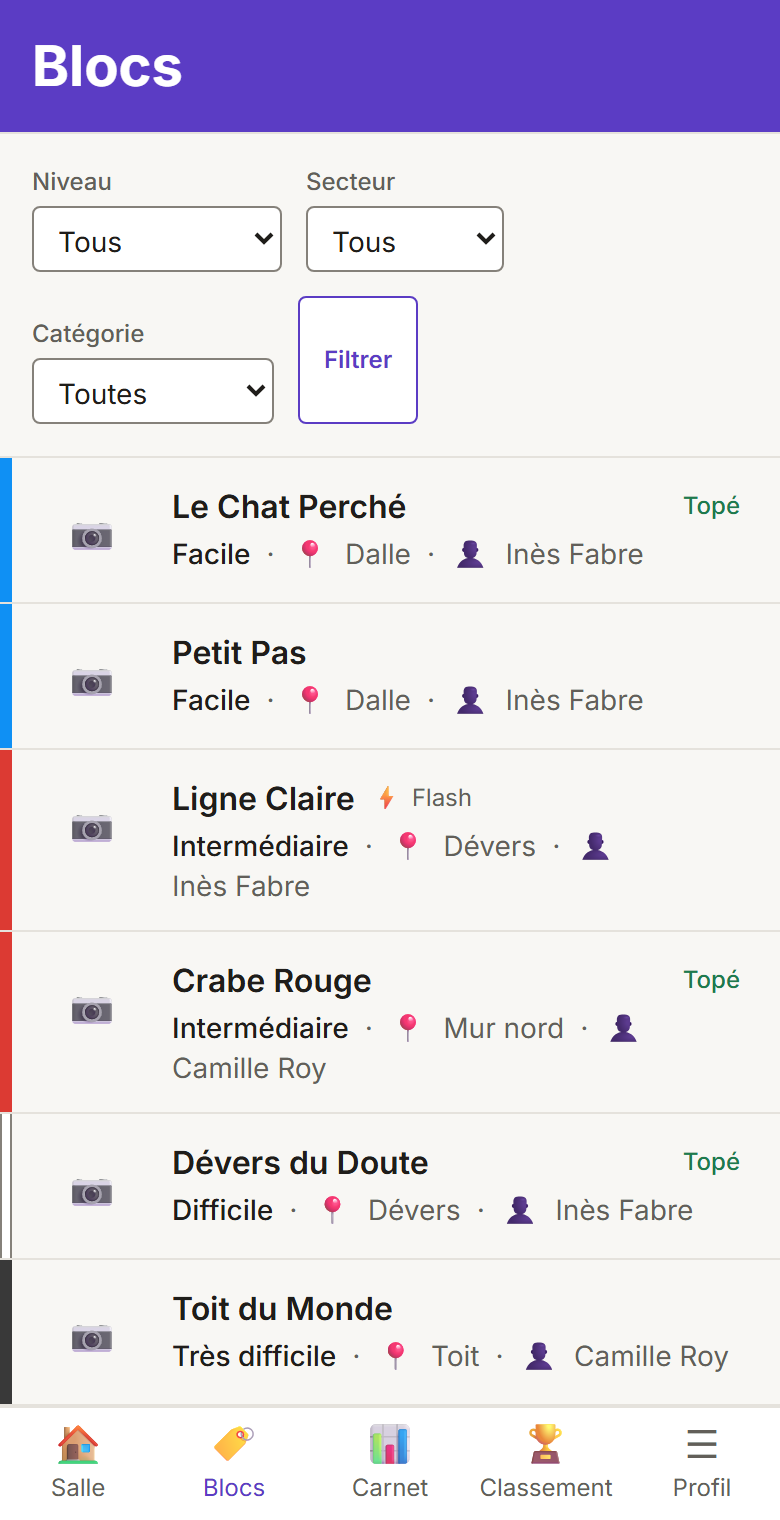Click the pin icon in Le Chat Perché row
780x1520 pixels.
[x=310, y=554]
